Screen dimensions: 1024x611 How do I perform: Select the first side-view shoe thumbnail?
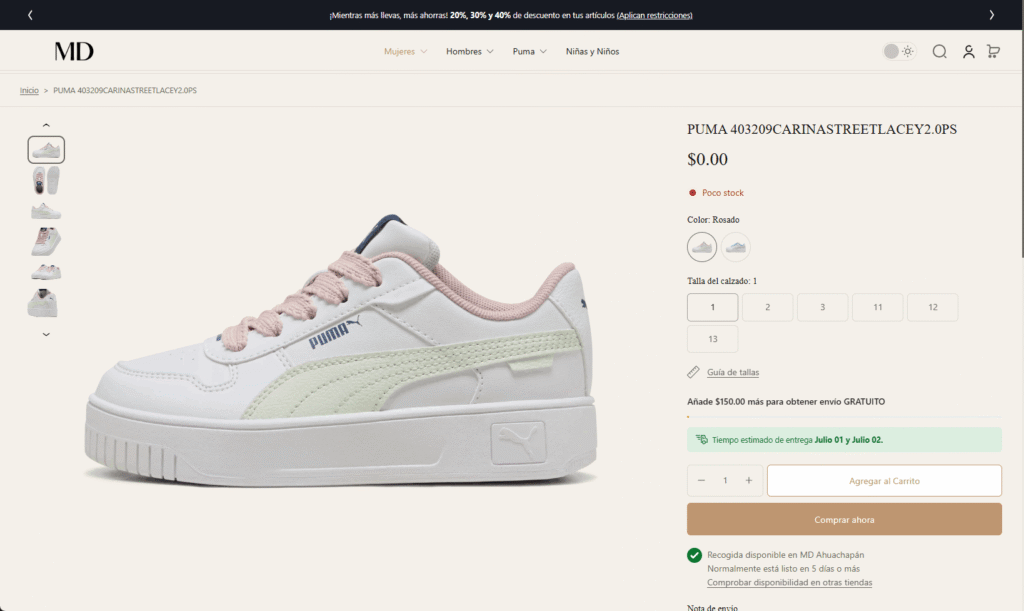tap(46, 149)
